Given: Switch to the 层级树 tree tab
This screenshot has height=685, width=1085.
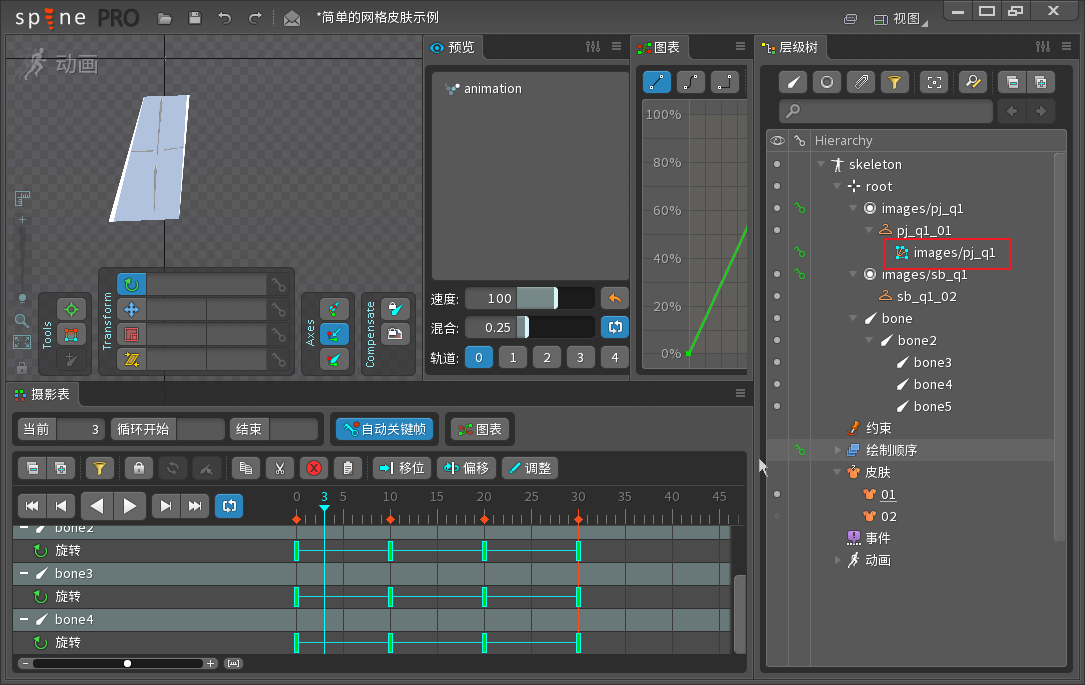Looking at the screenshot, I should pyautogui.click(x=790, y=47).
